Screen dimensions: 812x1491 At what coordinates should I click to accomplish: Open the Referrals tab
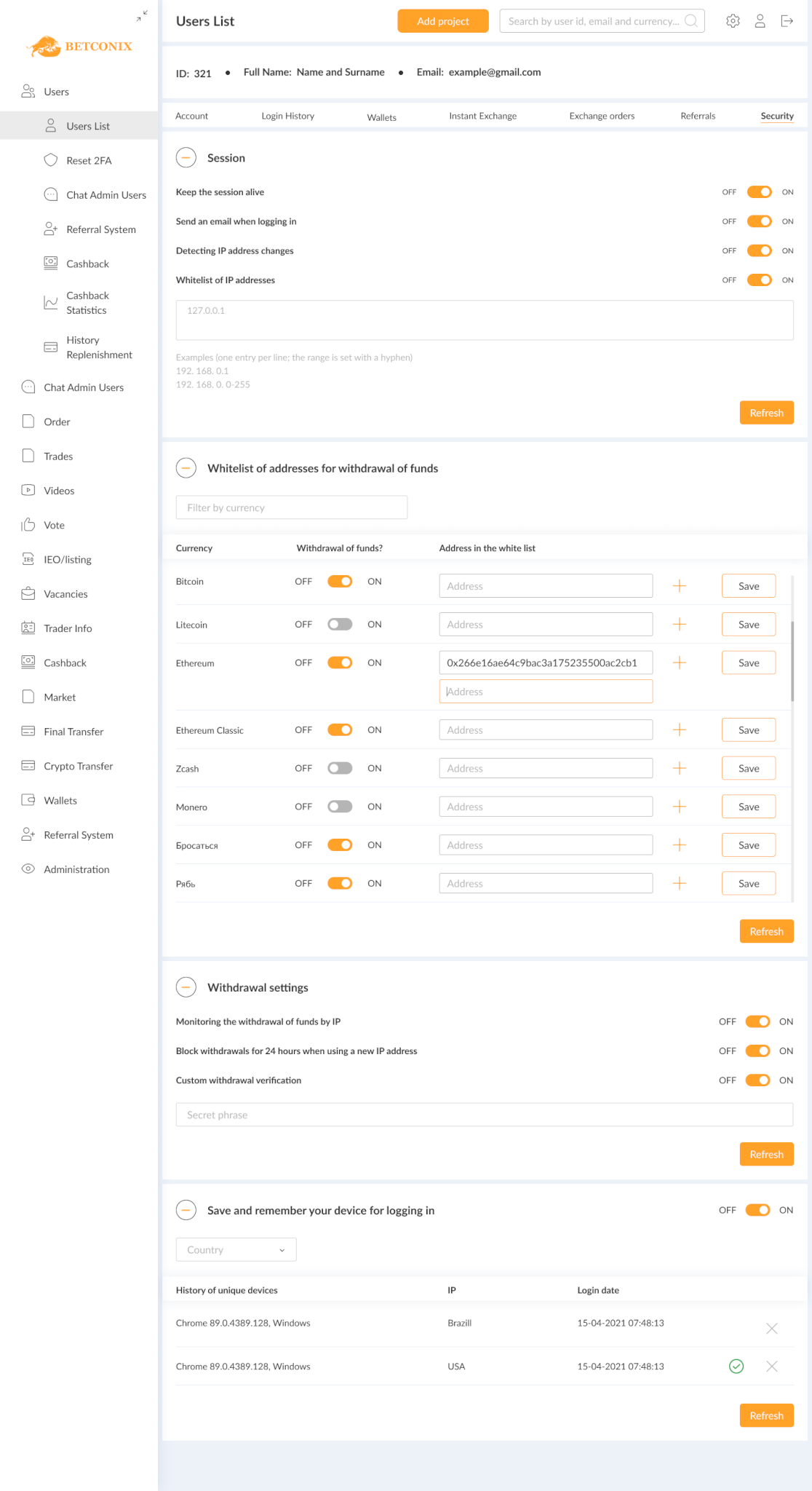coord(698,116)
